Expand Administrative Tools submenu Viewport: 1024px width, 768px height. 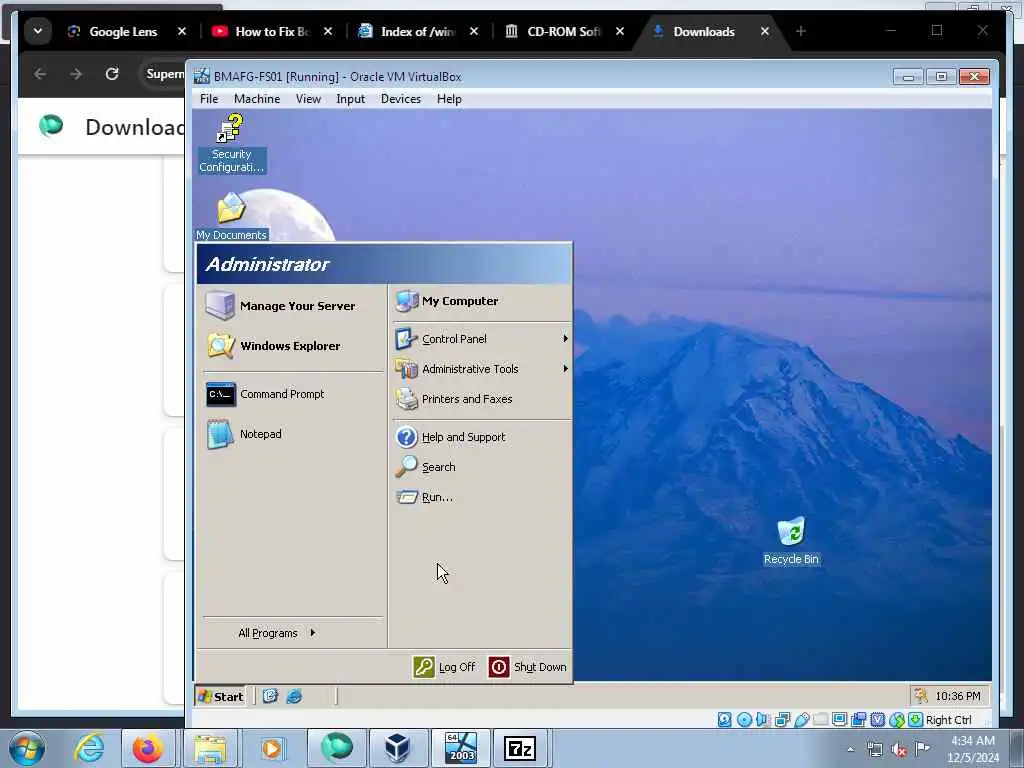(x=482, y=369)
